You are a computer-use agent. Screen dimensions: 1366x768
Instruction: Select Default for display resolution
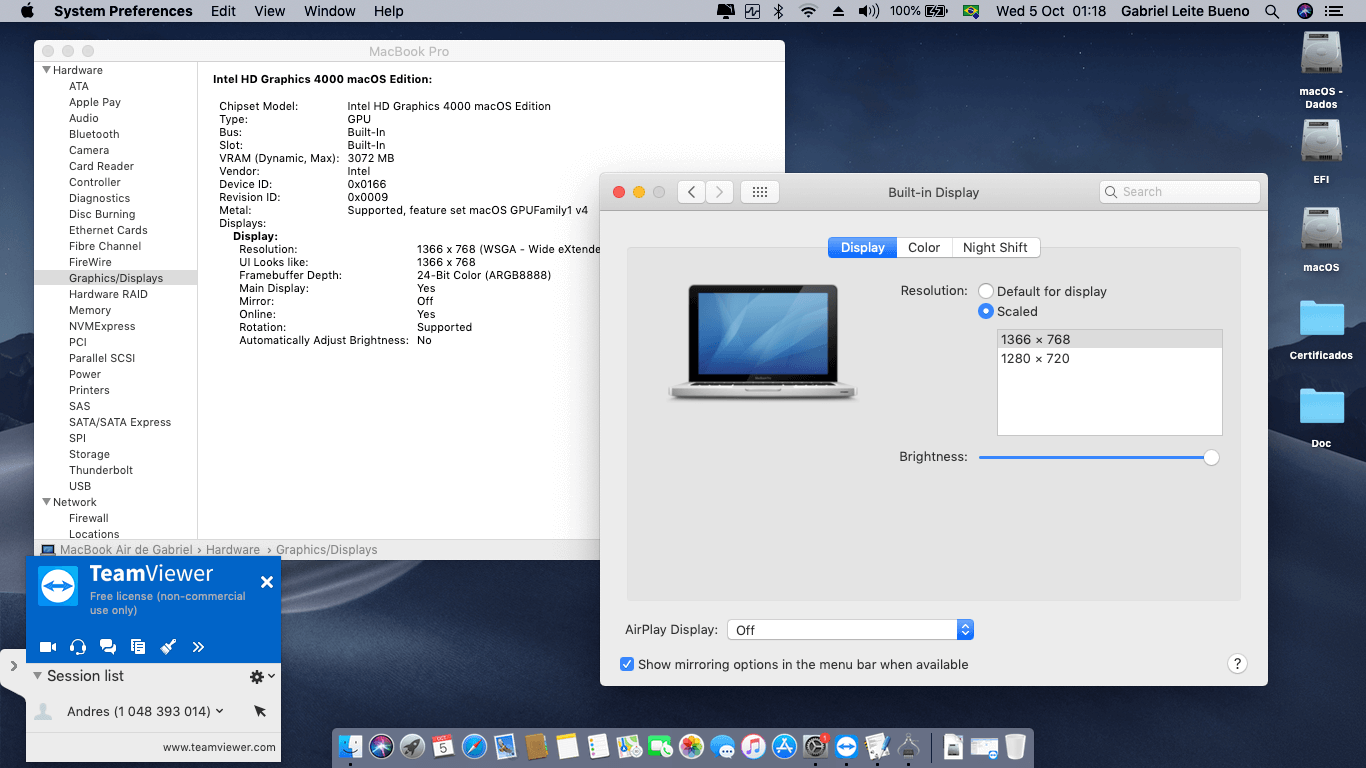pos(986,291)
